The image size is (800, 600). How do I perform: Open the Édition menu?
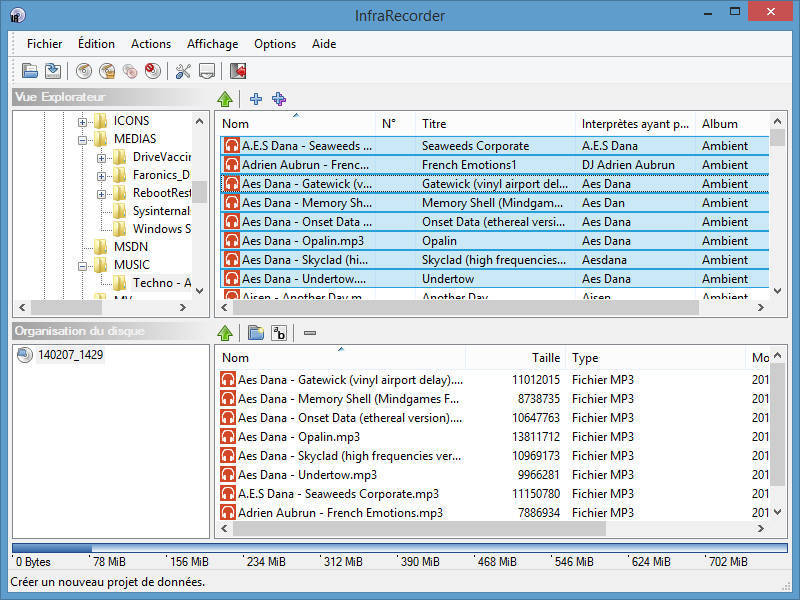pos(96,44)
